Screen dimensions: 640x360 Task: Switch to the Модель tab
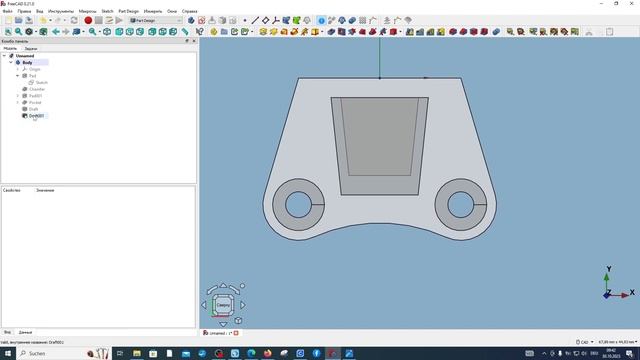point(10,49)
